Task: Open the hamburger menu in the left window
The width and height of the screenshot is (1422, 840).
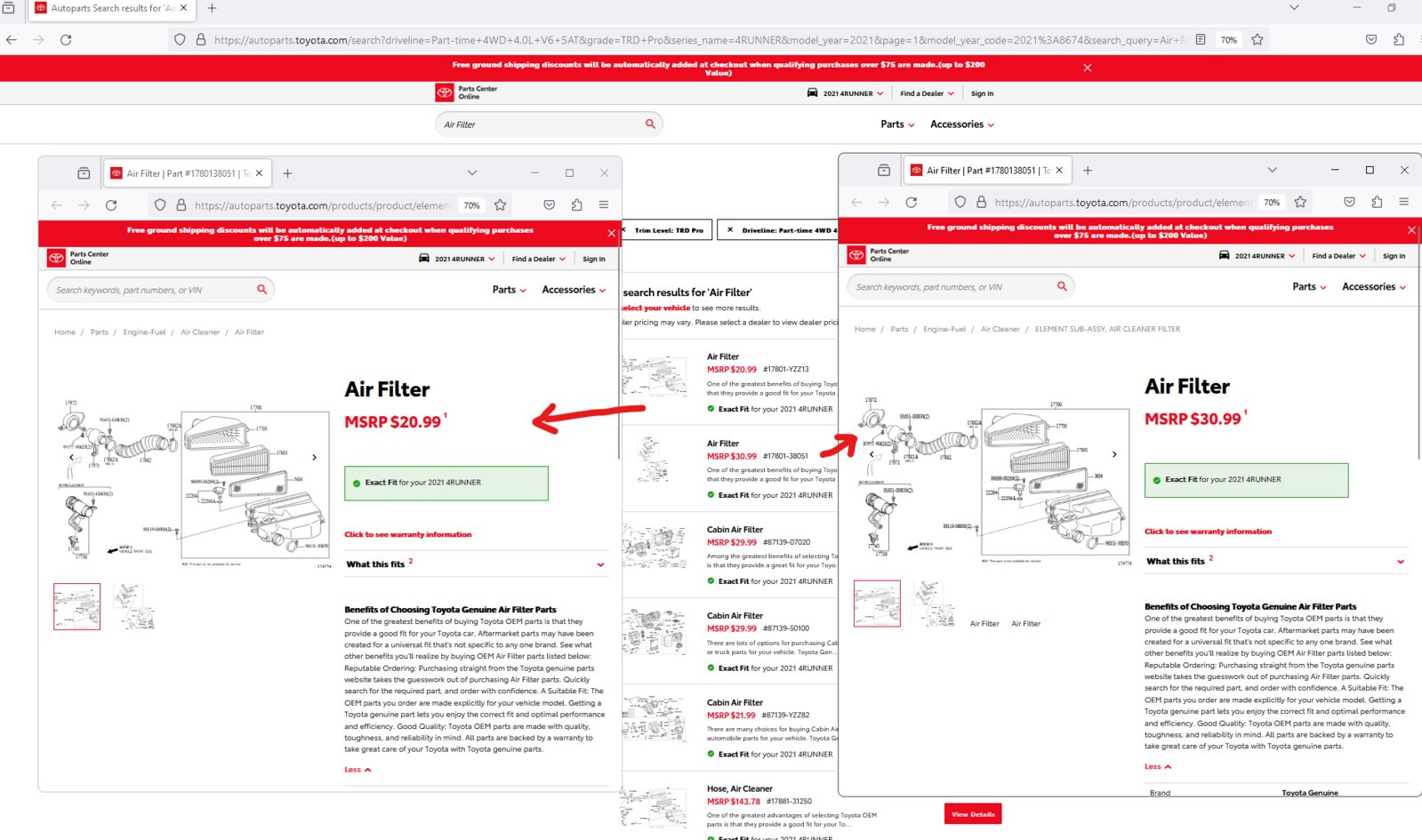Action: pos(604,205)
